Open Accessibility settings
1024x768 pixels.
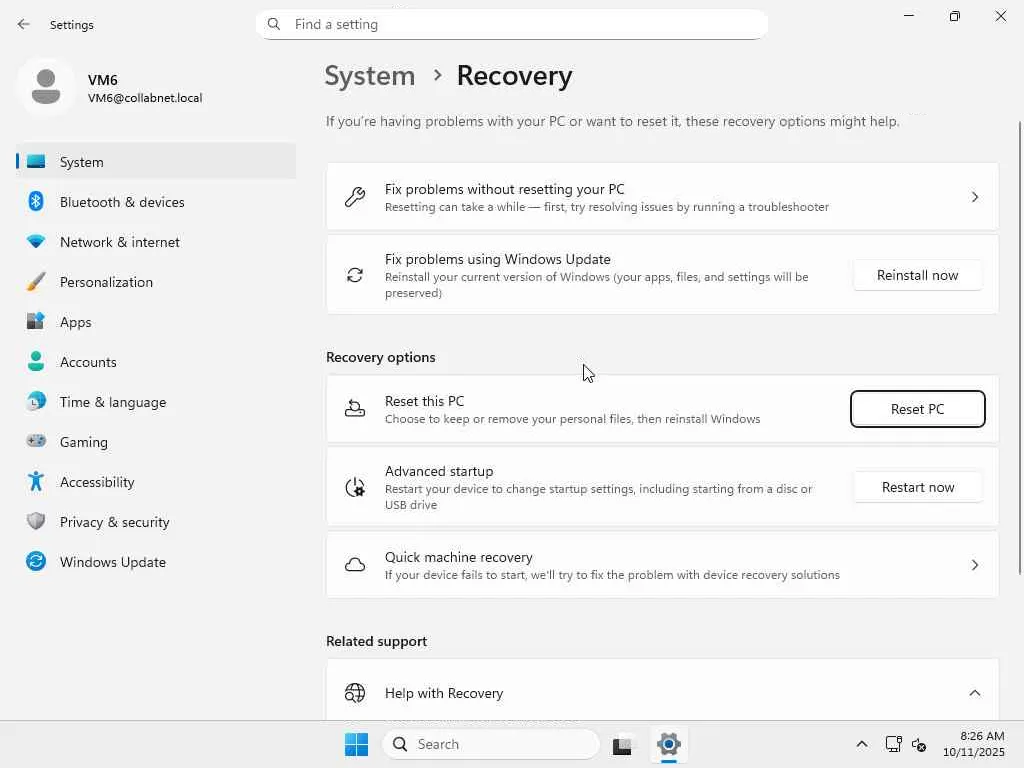[156, 481]
